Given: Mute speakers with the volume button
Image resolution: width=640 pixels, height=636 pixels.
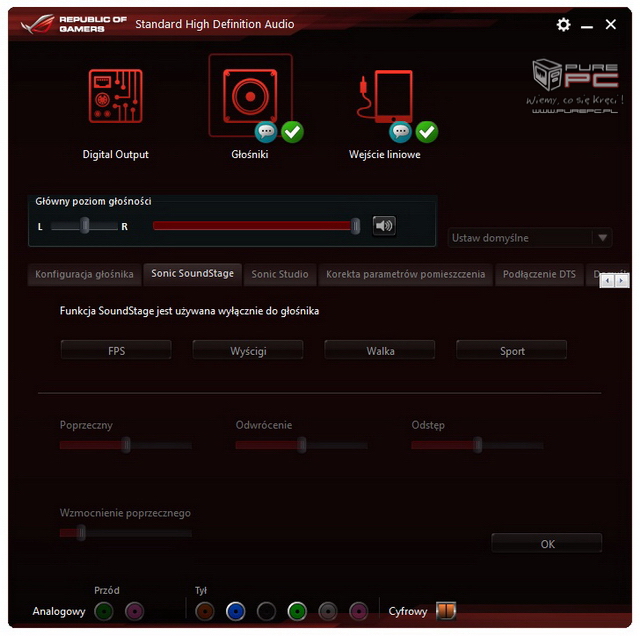Looking at the screenshot, I should [x=384, y=226].
